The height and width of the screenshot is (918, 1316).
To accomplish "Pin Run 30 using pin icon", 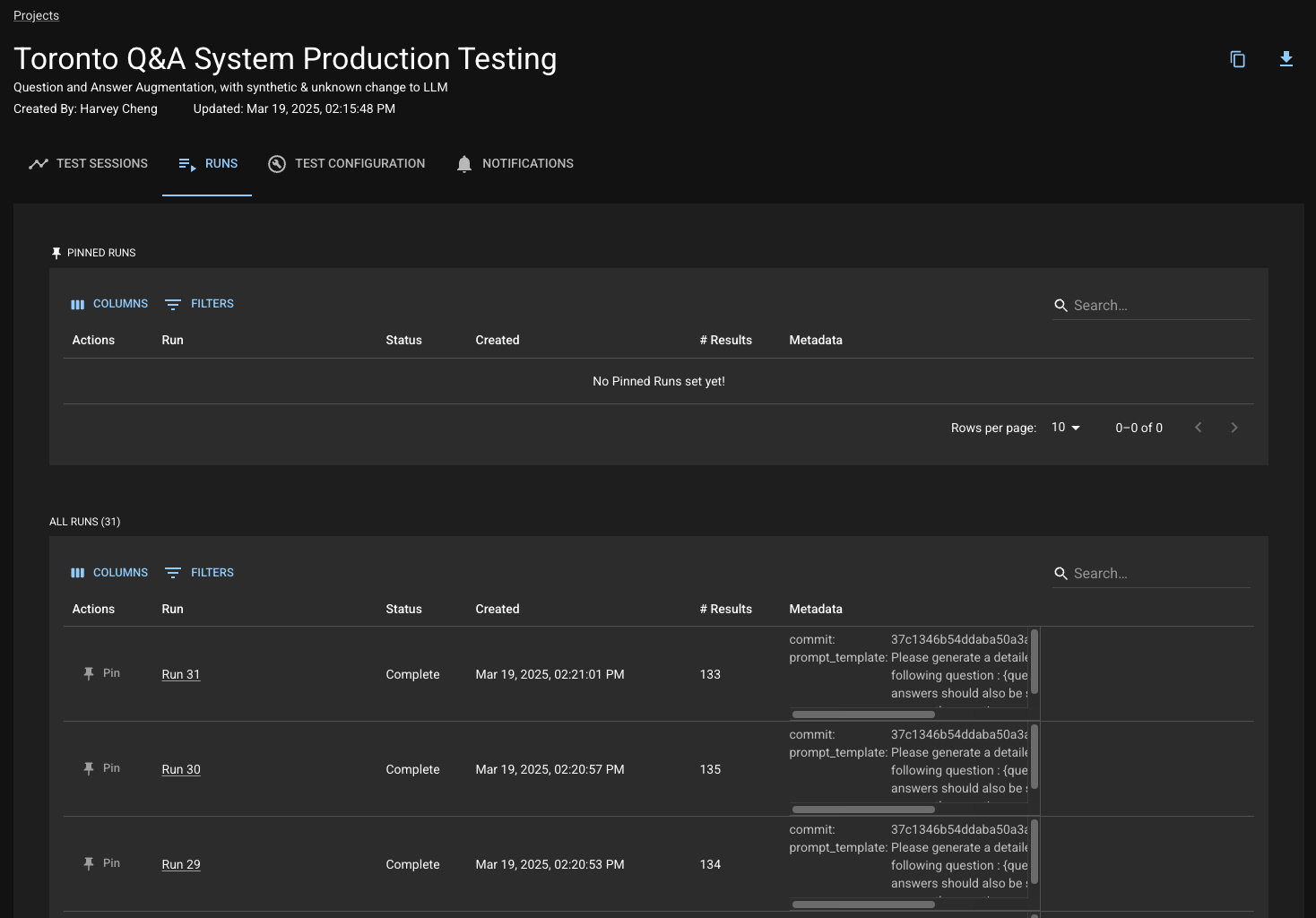I will pyautogui.click(x=89, y=768).
